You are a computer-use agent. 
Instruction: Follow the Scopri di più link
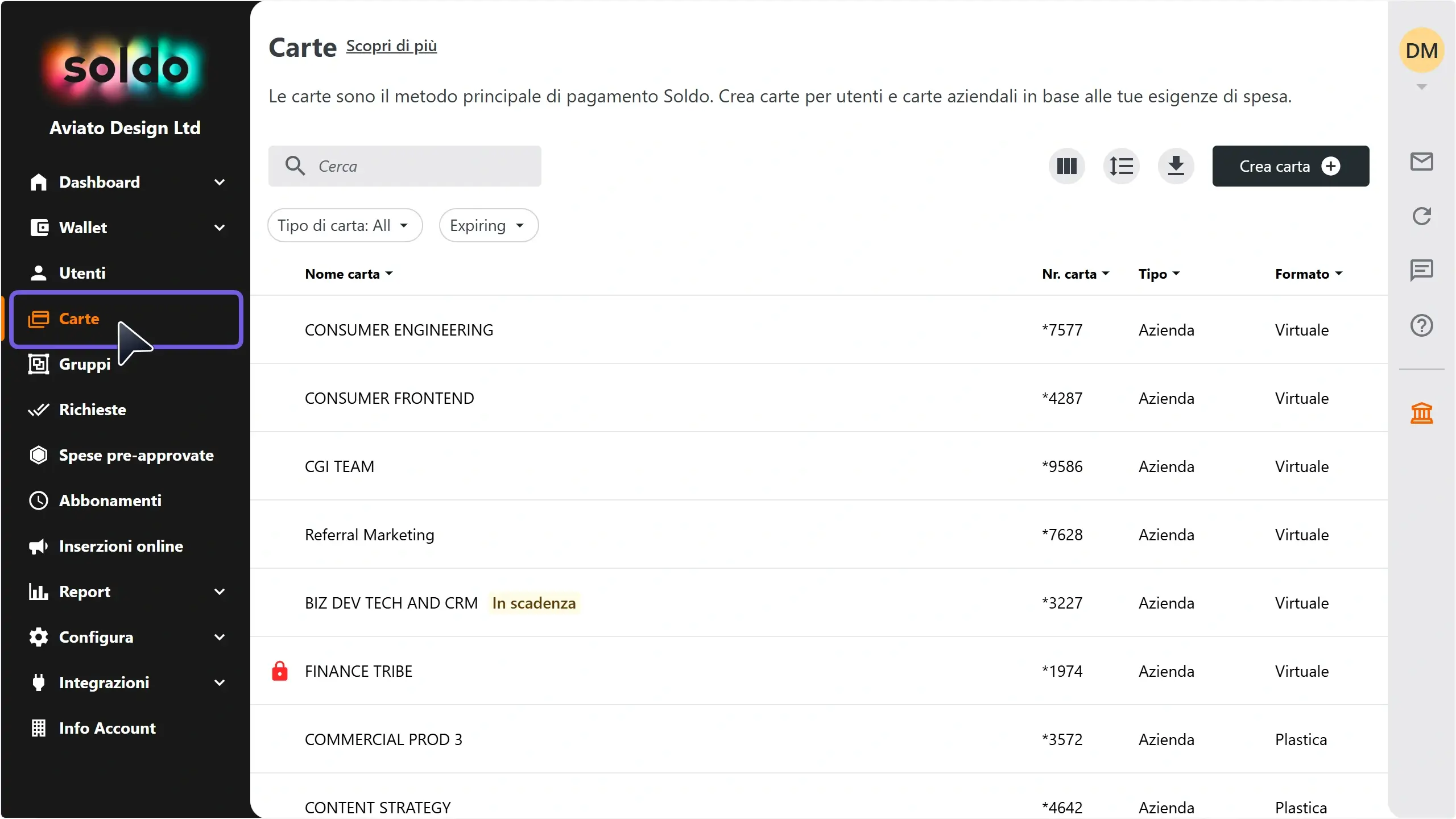(x=391, y=46)
